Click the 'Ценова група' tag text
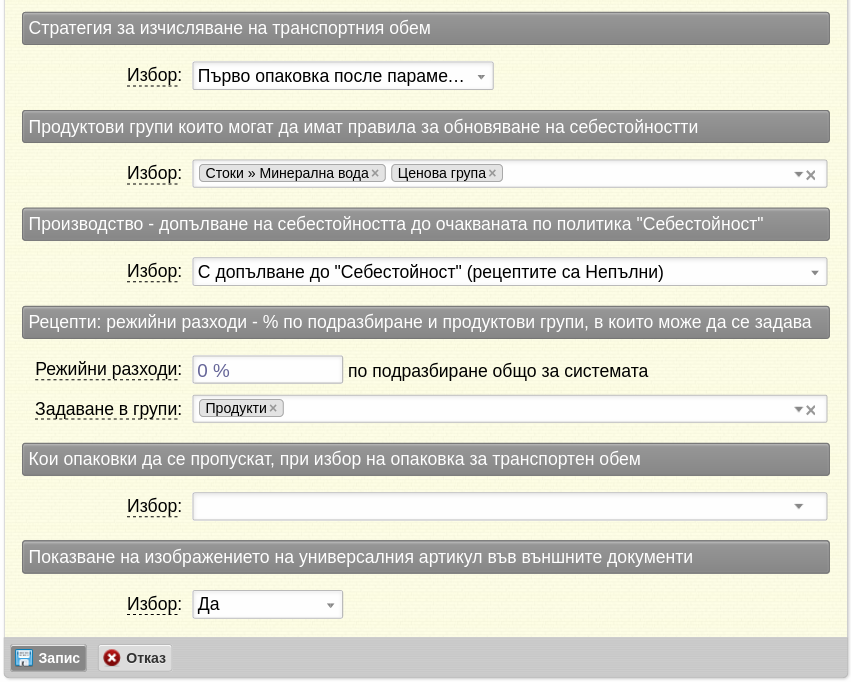 pos(441,174)
